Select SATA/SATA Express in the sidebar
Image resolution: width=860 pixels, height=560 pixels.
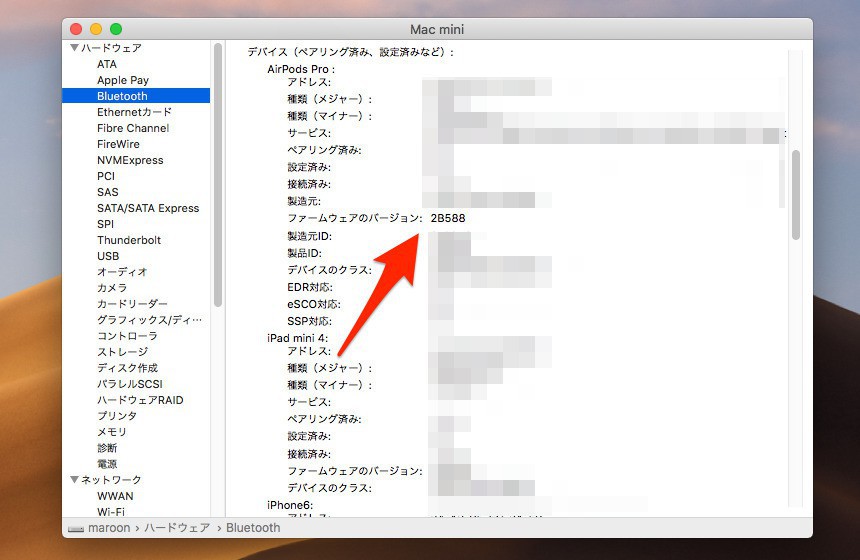148,208
